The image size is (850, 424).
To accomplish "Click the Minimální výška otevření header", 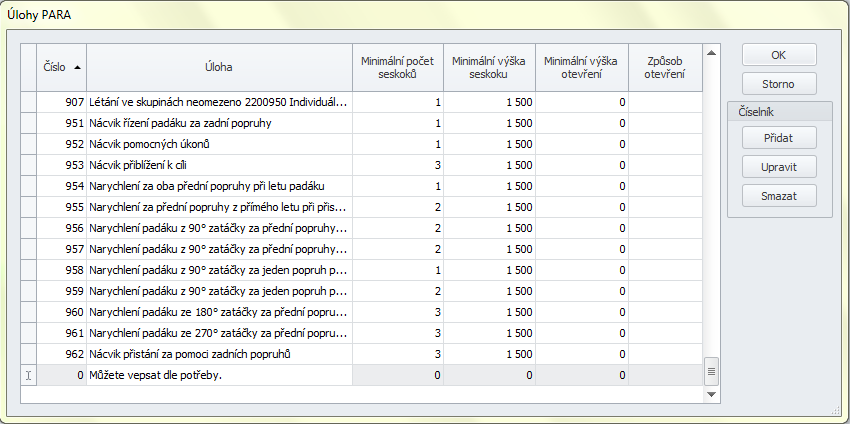I will pyautogui.click(x=581, y=67).
